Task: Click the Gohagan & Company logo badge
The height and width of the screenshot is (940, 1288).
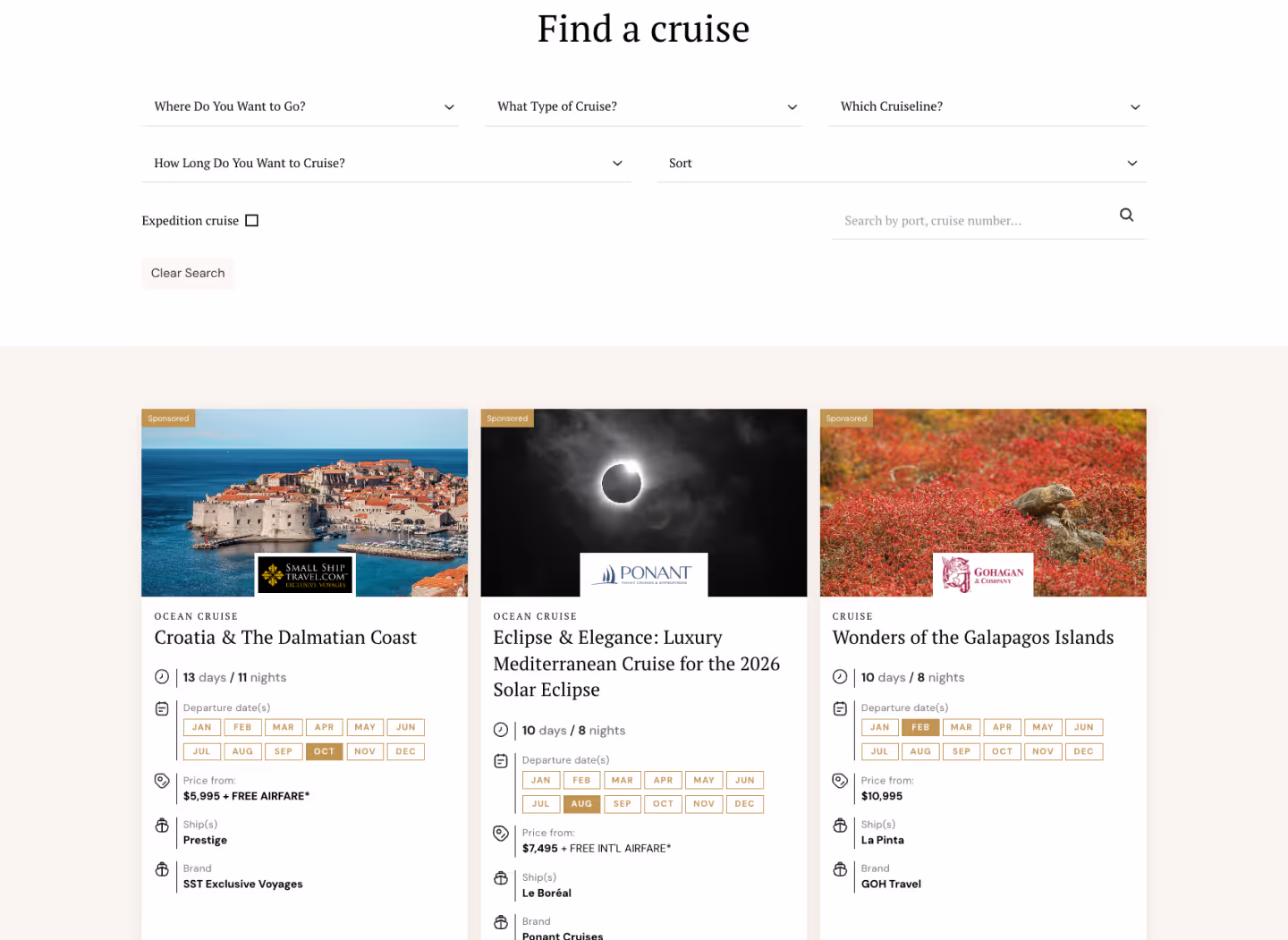Action: [983, 574]
